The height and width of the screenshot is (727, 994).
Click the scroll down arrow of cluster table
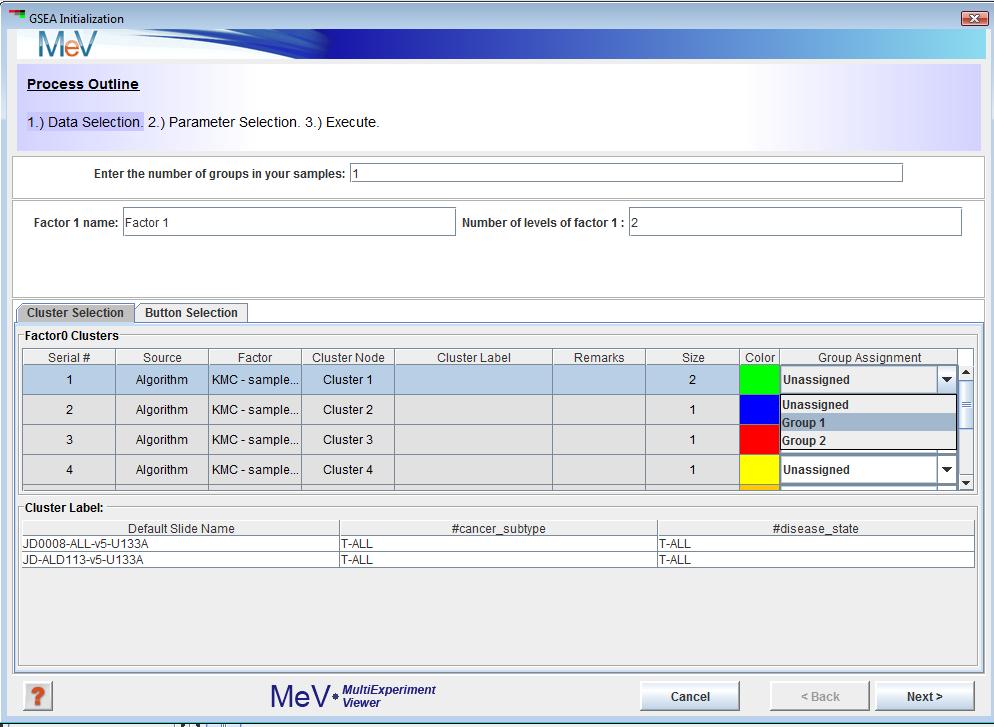click(966, 482)
